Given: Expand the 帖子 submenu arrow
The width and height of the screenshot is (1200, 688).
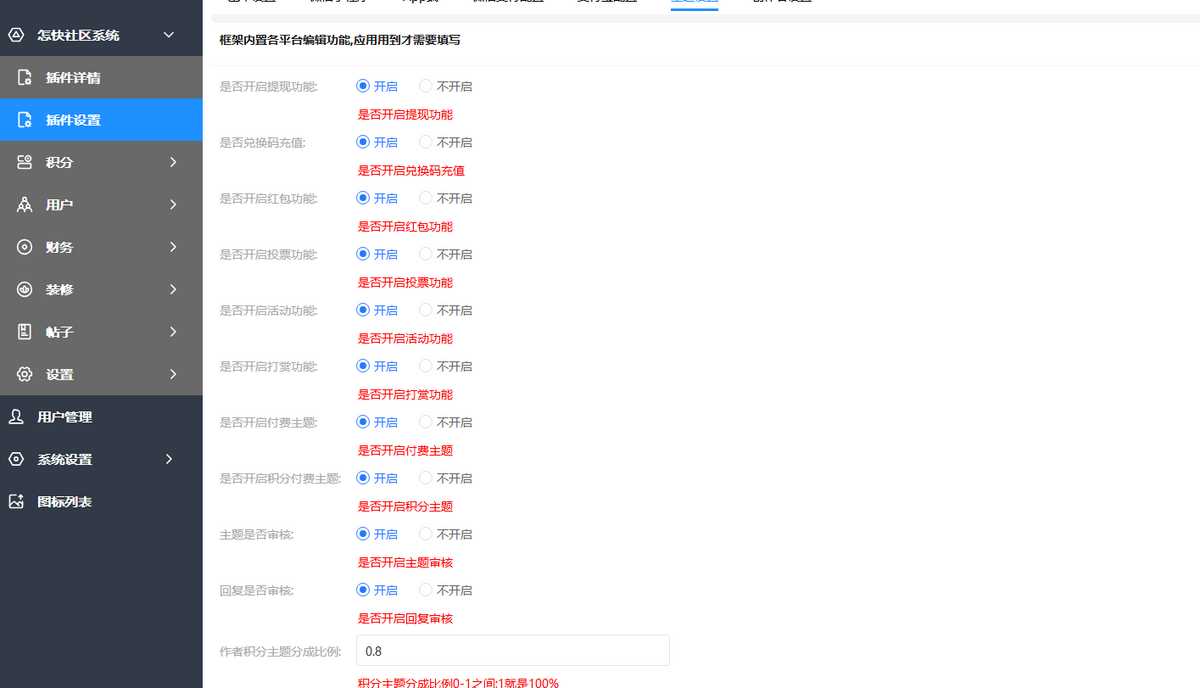Looking at the screenshot, I should [173, 332].
